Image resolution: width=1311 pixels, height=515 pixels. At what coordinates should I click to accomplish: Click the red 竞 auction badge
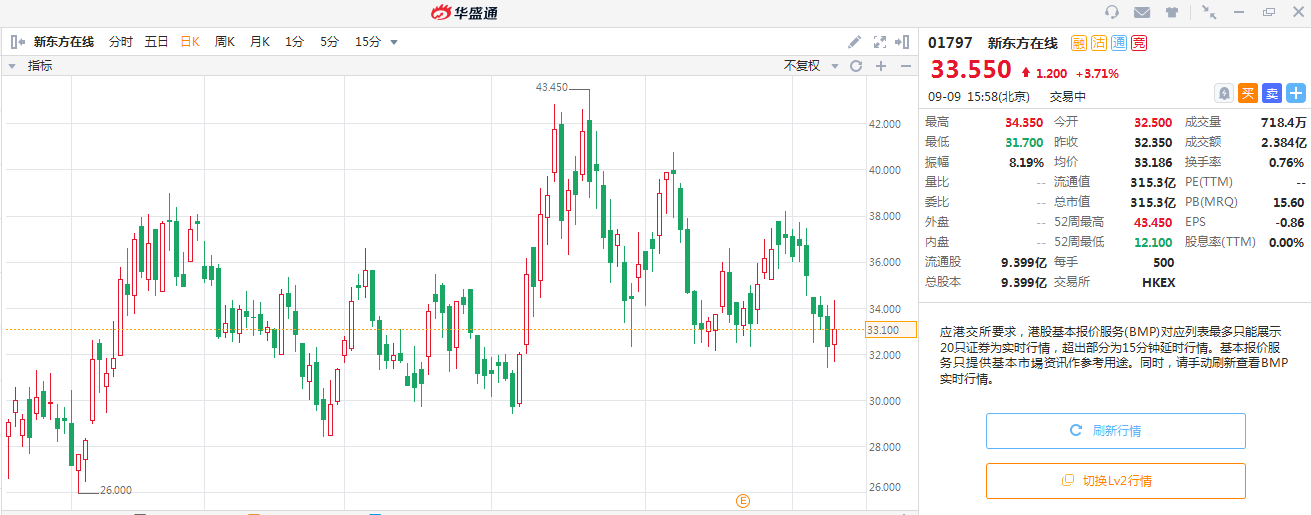[1139, 43]
